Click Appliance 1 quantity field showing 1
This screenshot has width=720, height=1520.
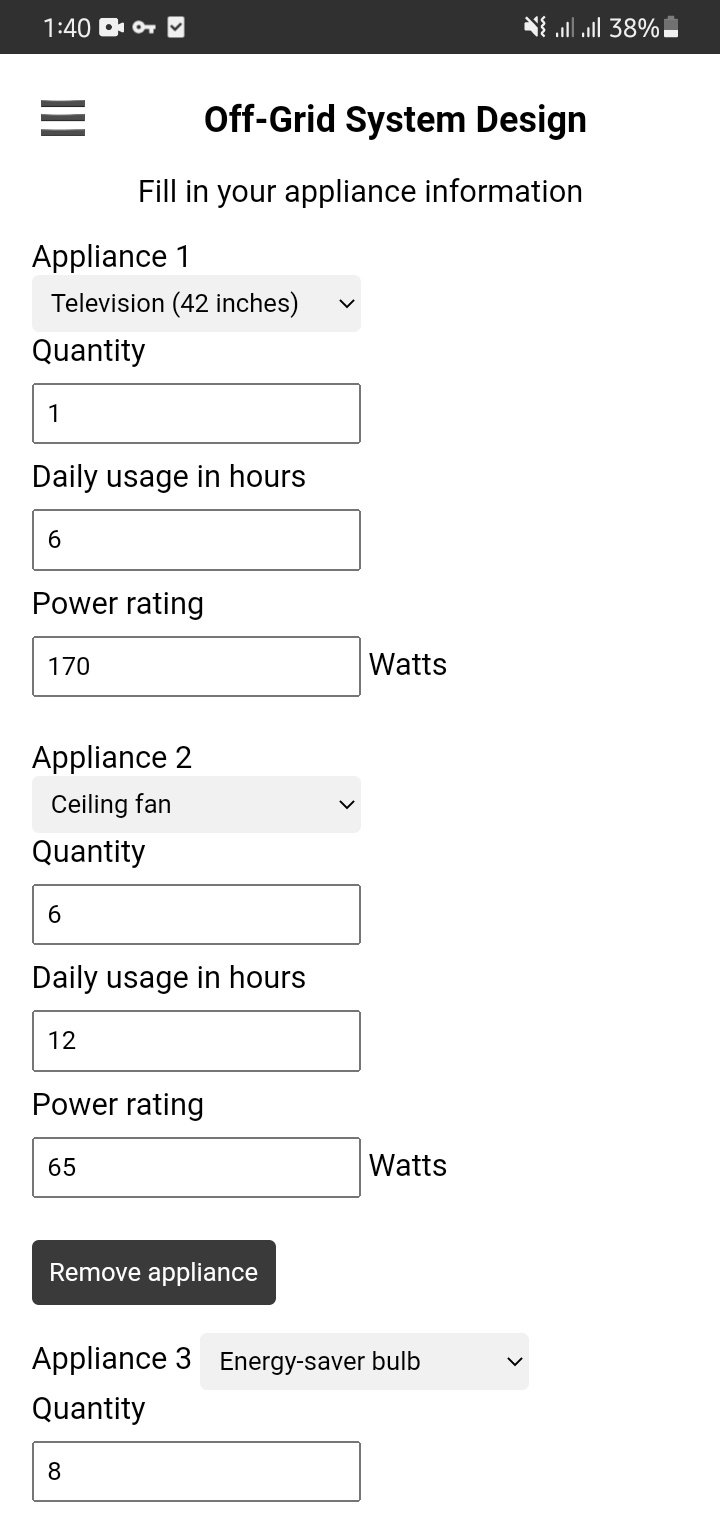[x=196, y=413]
